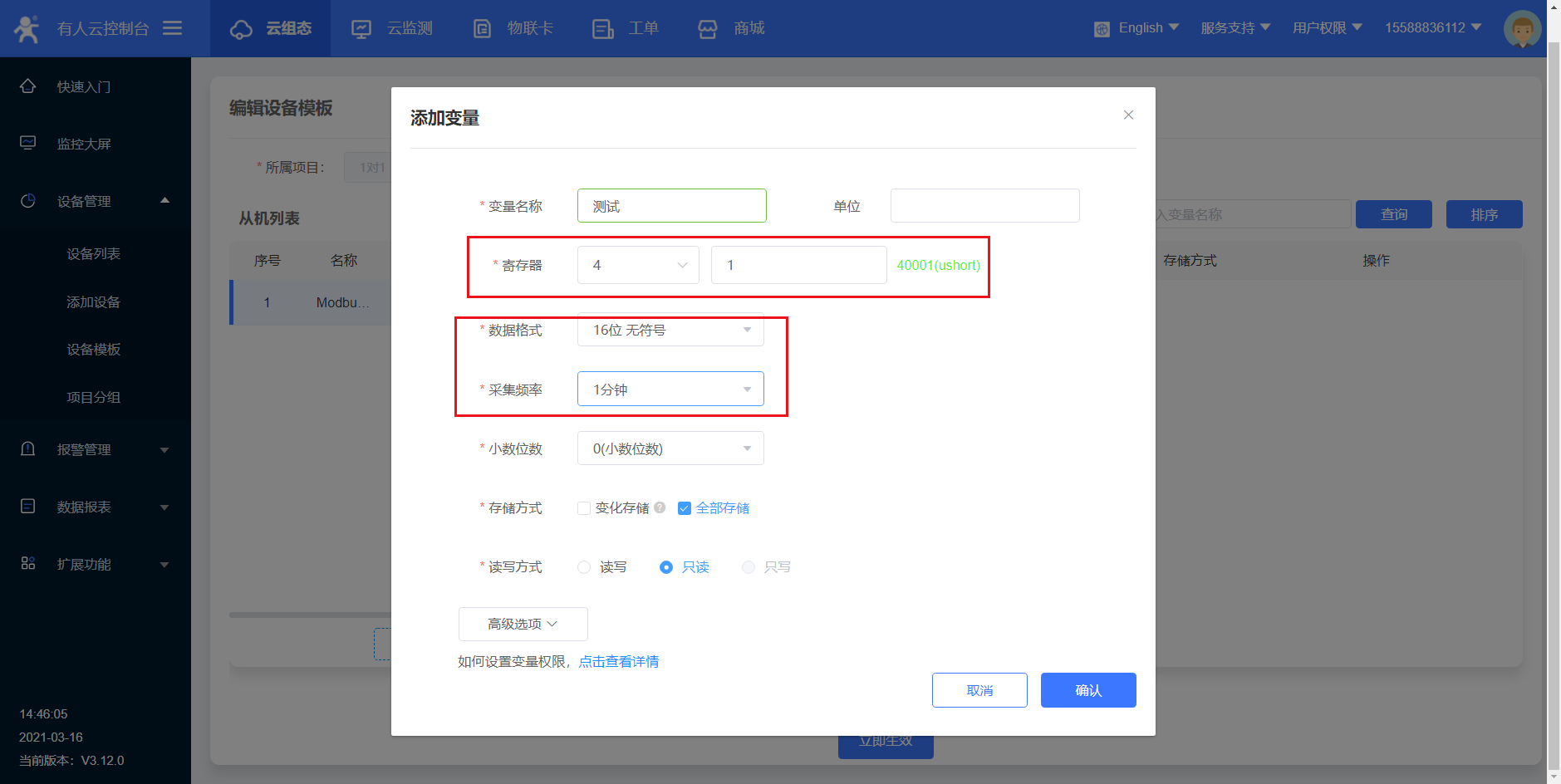
Task: Click the 立即生效 button behind dialog
Action: click(x=886, y=746)
